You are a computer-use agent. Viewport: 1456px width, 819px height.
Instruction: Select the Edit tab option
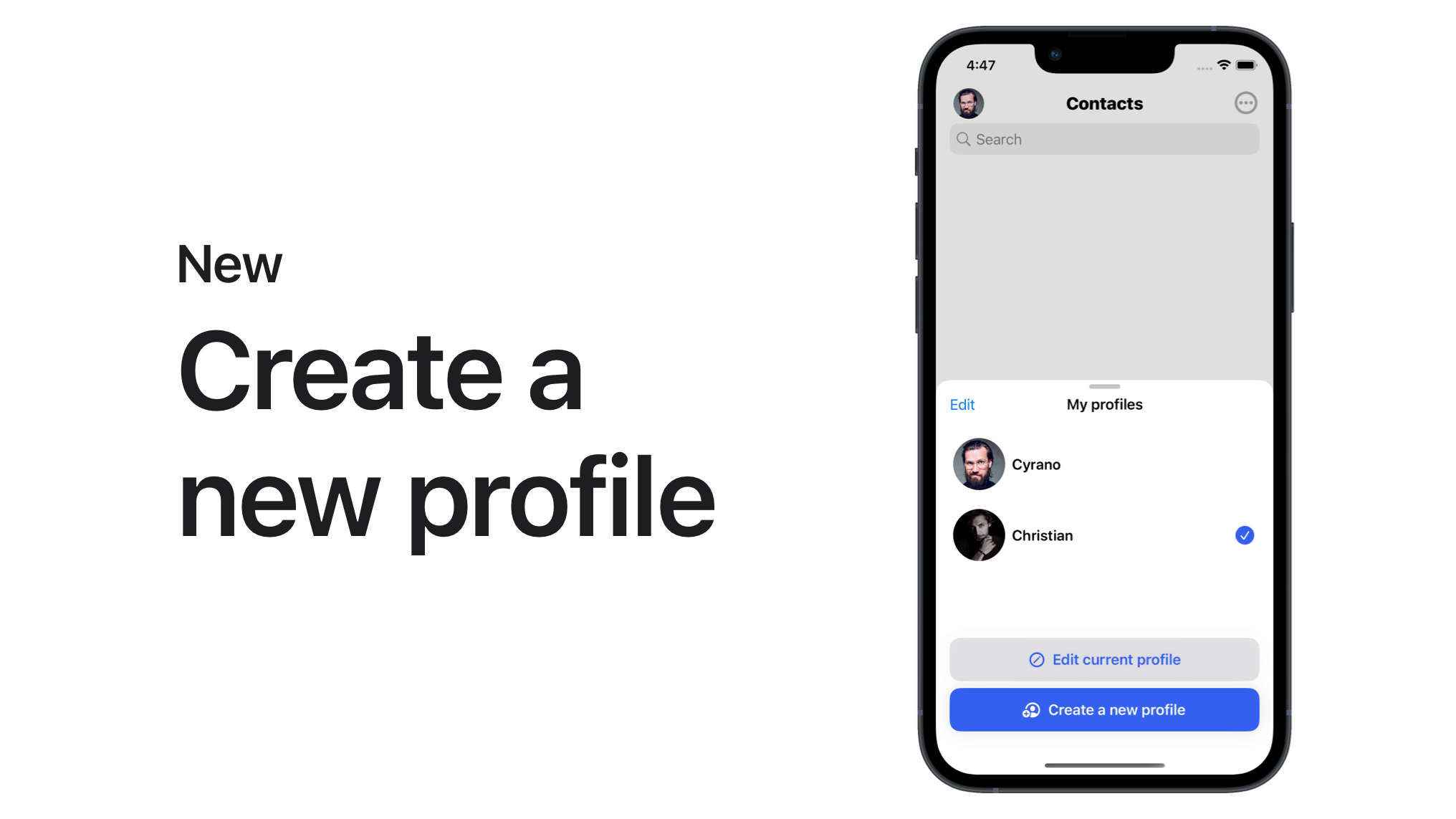coord(962,404)
